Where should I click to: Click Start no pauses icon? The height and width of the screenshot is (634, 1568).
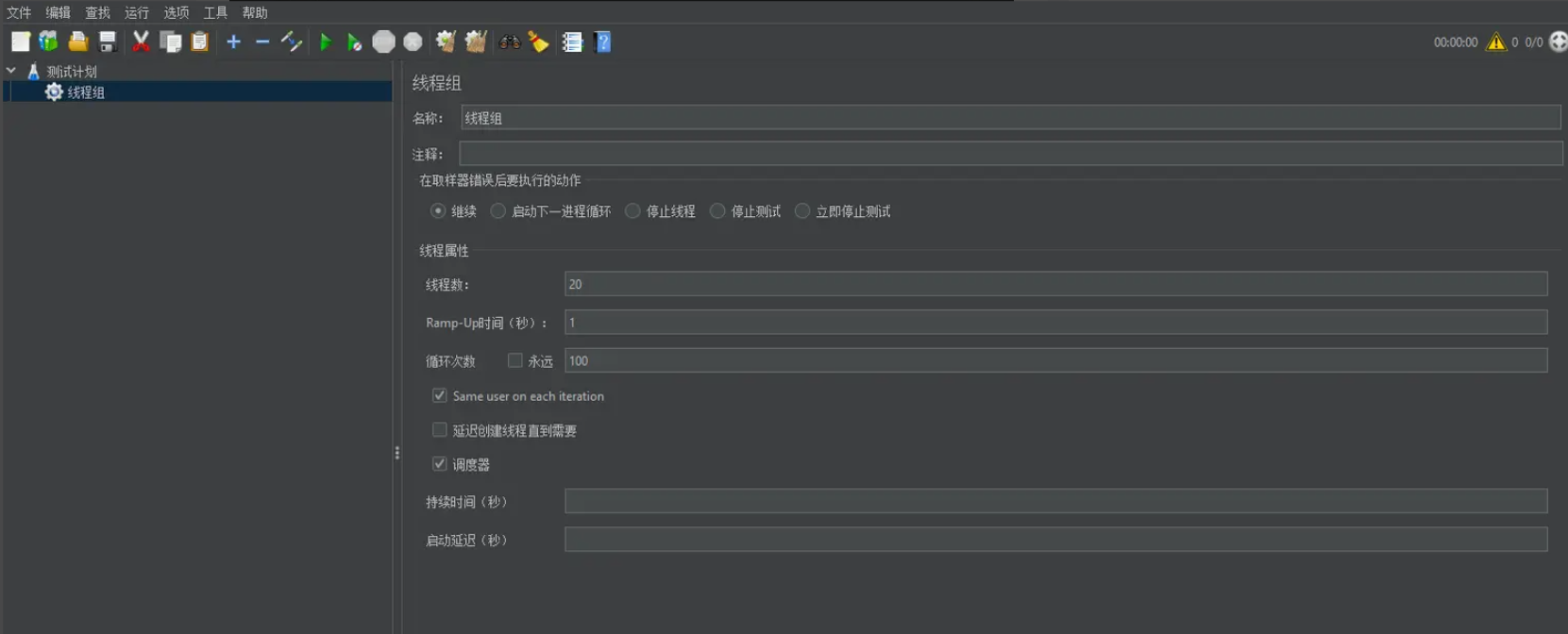354,42
